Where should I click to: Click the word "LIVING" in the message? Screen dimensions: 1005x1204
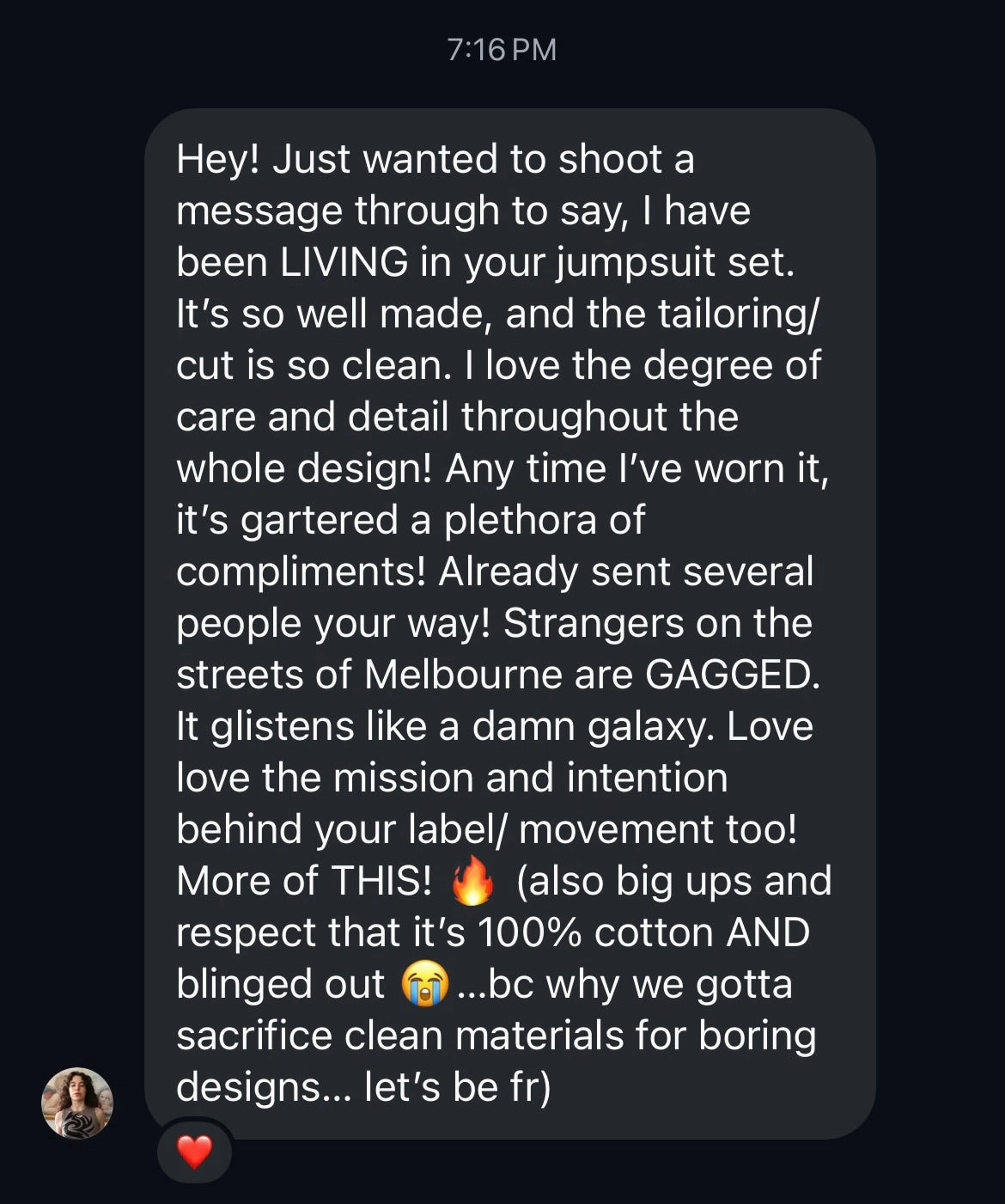(x=344, y=263)
